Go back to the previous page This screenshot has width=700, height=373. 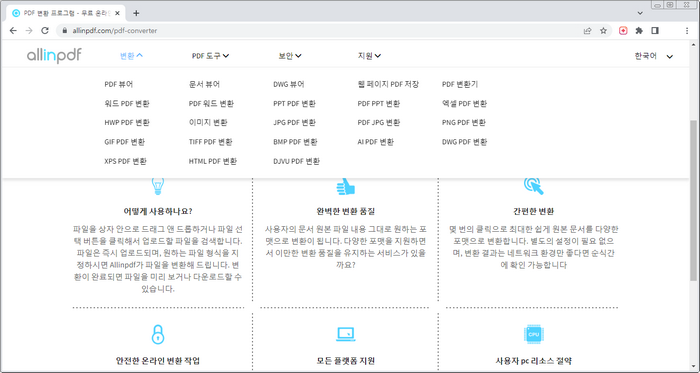point(13,31)
